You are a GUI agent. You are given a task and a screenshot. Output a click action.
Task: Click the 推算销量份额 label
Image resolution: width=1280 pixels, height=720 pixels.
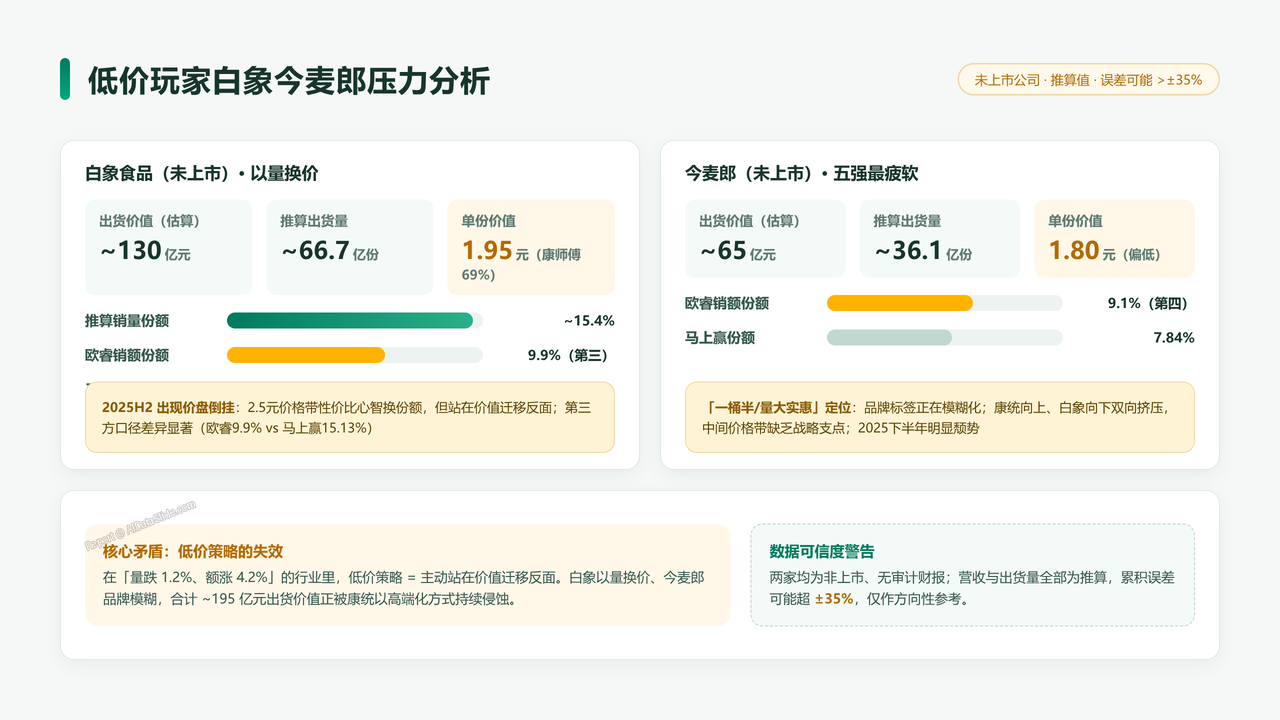point(127,321)
